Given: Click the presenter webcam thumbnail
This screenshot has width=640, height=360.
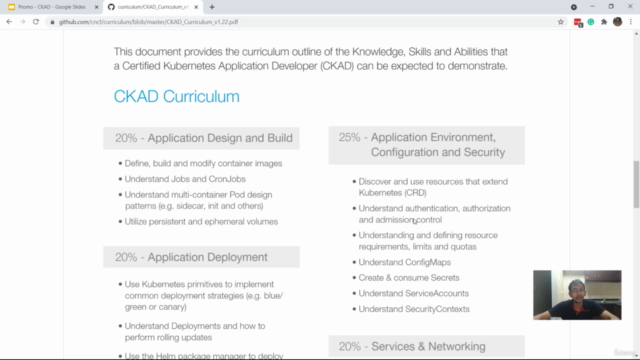Looking at the screenshot, I should [577, 295].
